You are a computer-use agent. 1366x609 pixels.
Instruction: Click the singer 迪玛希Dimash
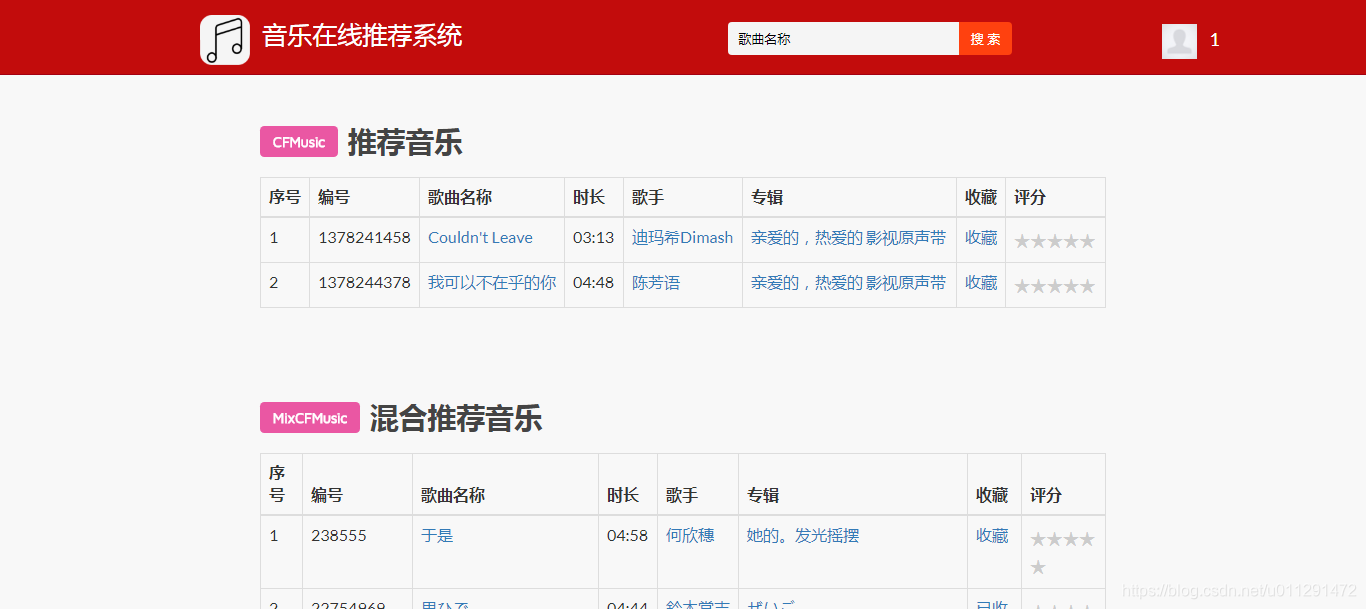tap(682, 238)
